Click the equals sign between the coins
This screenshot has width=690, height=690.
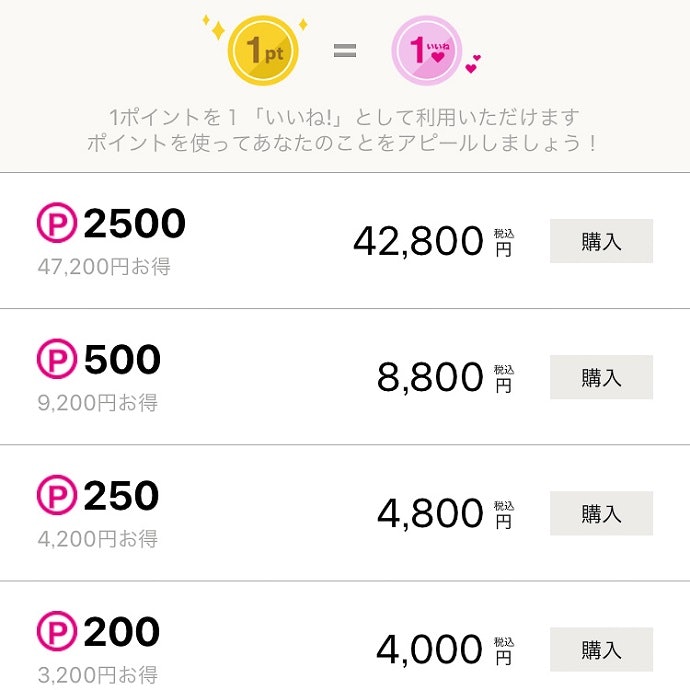click(x=344, y=51)
